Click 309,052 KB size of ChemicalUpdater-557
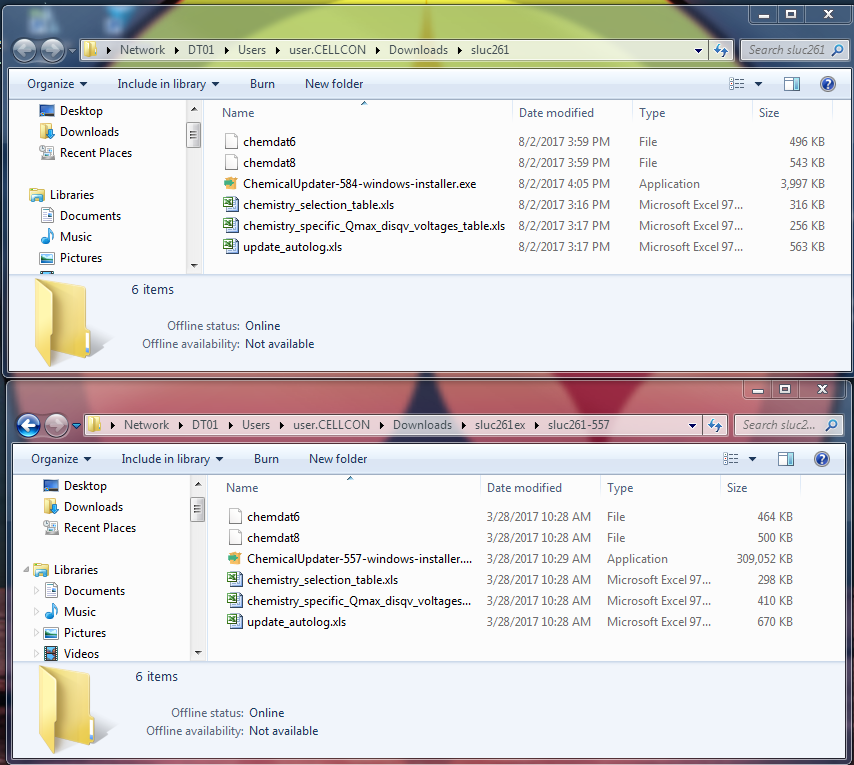Image resolution: width=854 pixels, height=765 pixels. pyautogui.click(x=764, y=559)
